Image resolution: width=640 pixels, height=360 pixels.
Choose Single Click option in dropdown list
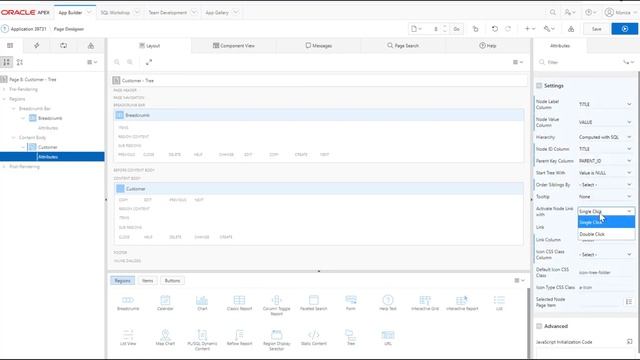(606, 222)
